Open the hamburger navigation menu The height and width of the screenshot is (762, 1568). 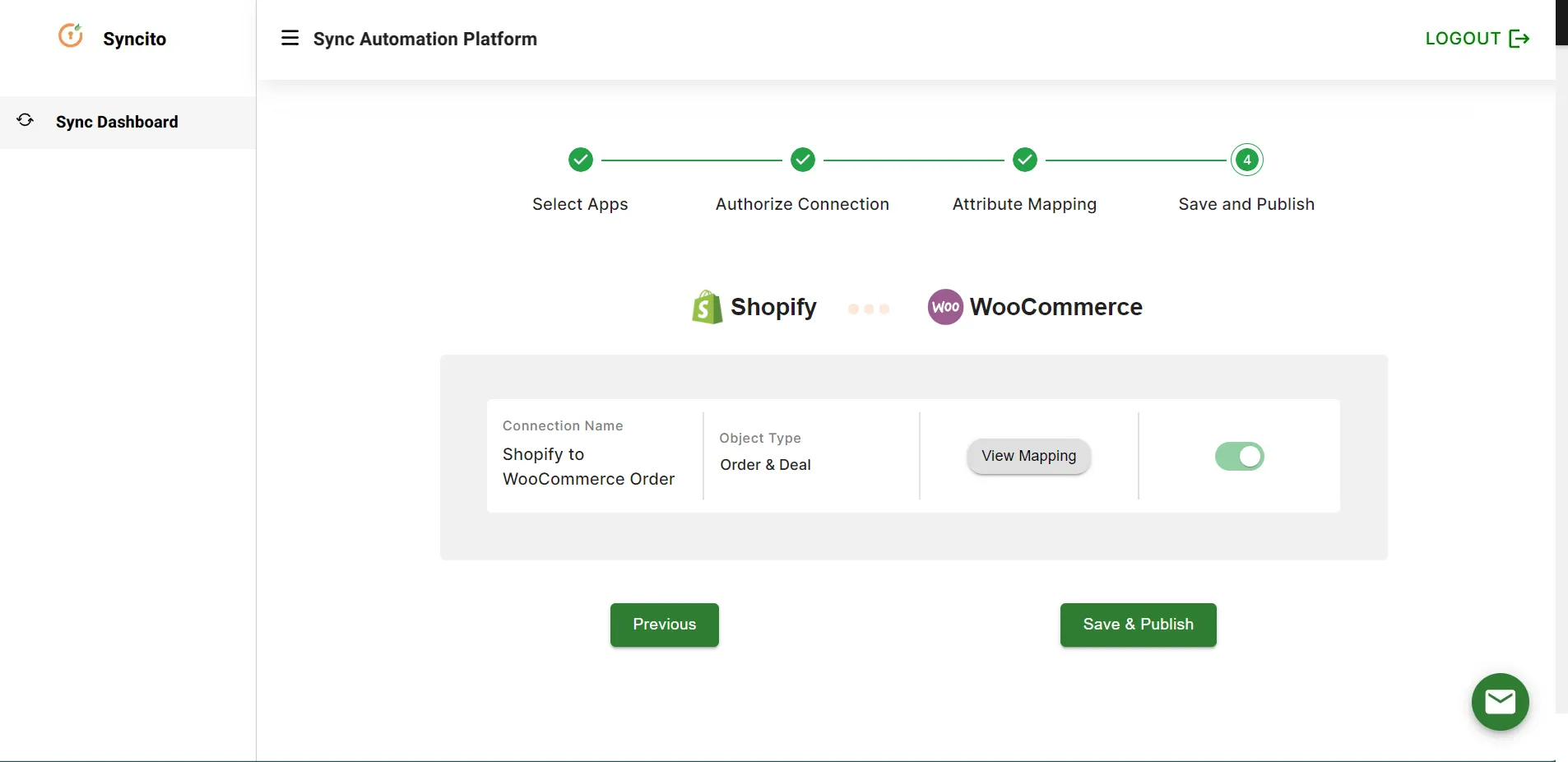coord(290,38)
